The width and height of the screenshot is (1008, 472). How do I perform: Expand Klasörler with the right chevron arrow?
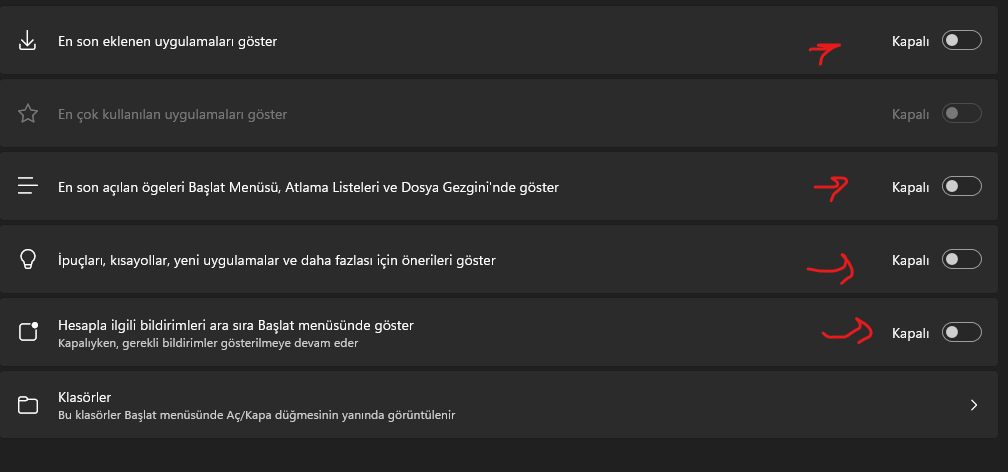point(974,405)
